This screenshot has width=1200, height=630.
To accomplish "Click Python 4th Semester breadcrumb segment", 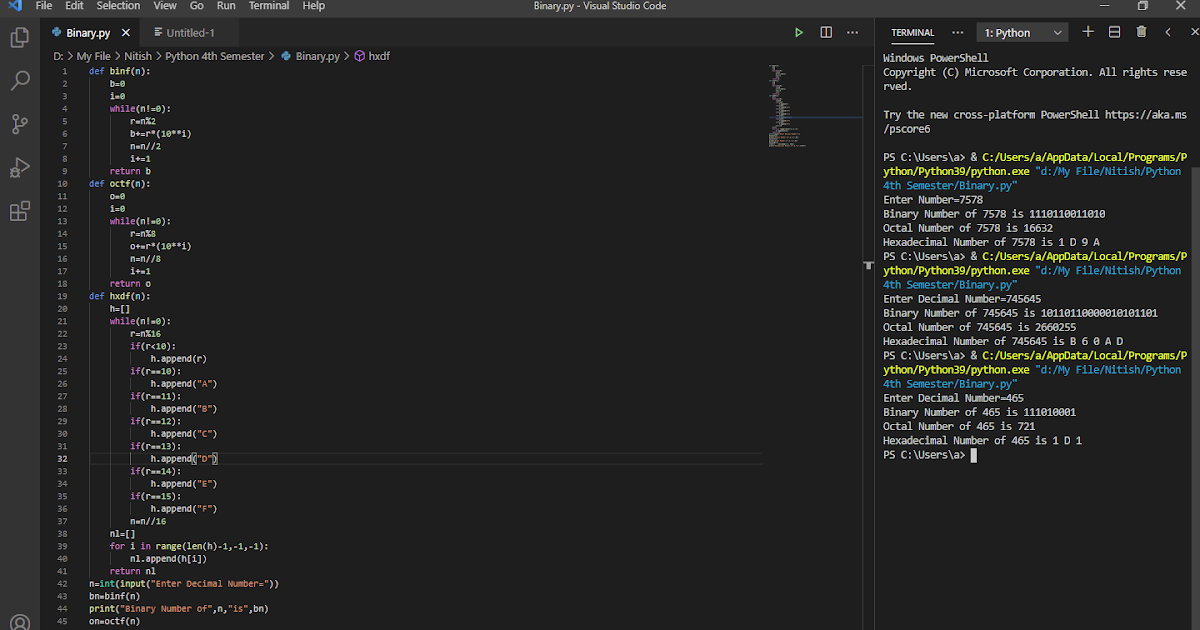I will coord(215,56).
